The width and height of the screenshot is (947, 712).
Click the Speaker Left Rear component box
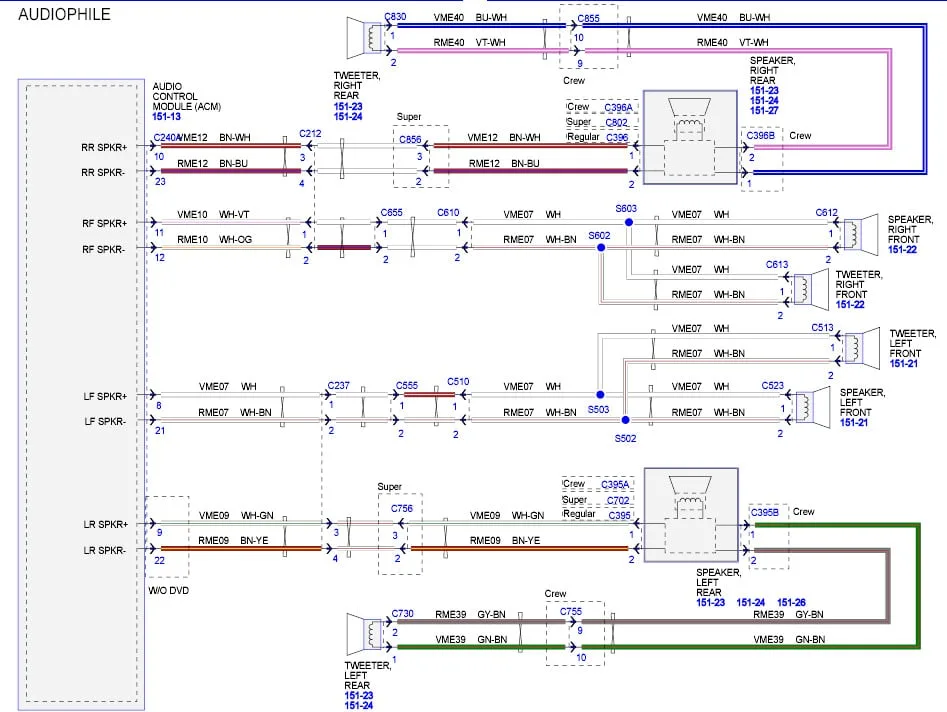click(x=691, y=515)
